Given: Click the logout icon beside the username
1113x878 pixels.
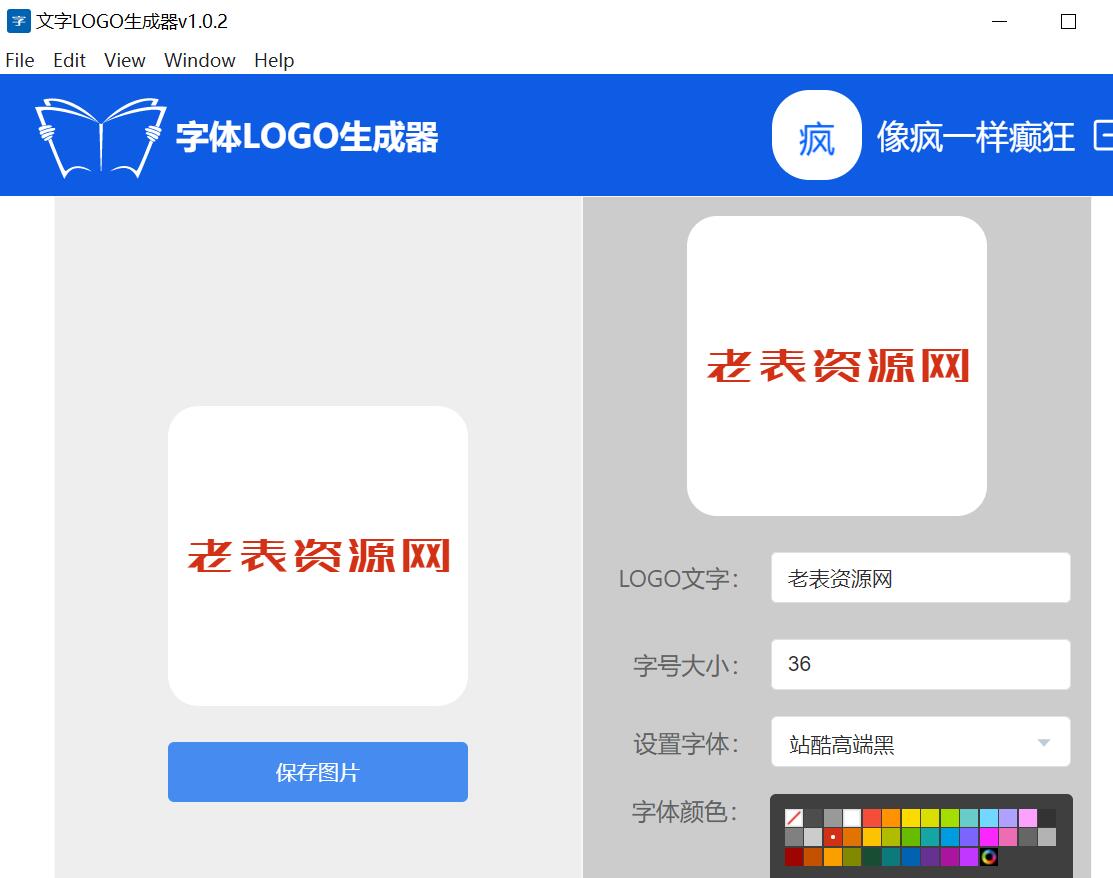Looking at the screenshot, I should click(1102, 136).
